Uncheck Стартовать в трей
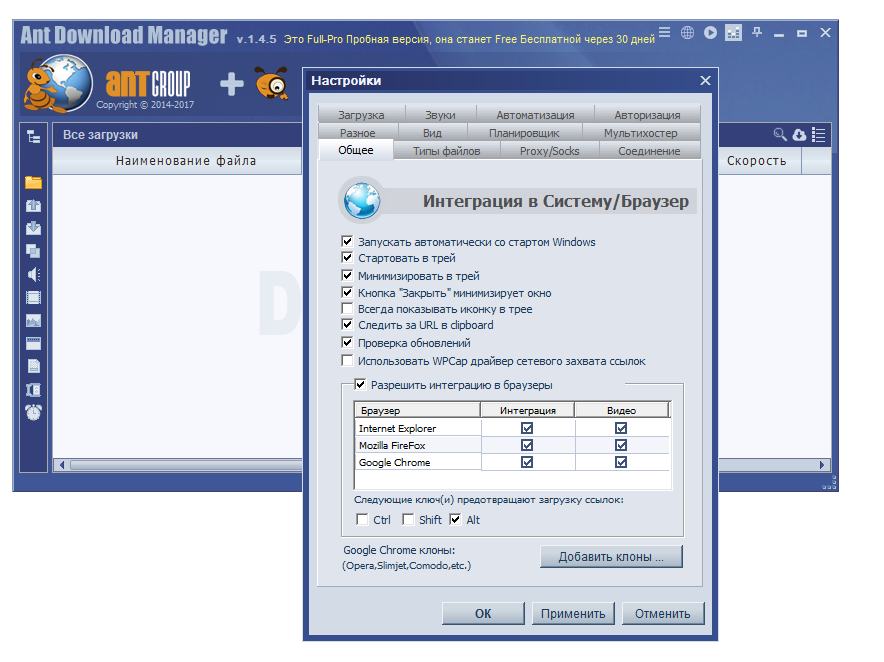The image size is (884, 662). click(x=347, y=258)
